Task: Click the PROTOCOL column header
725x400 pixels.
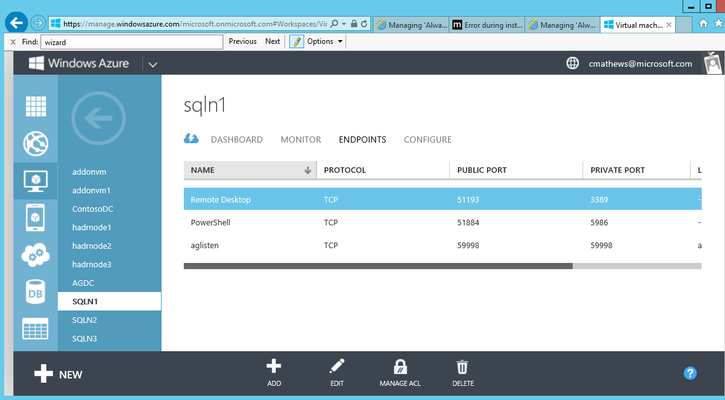Action: (383, 170)
